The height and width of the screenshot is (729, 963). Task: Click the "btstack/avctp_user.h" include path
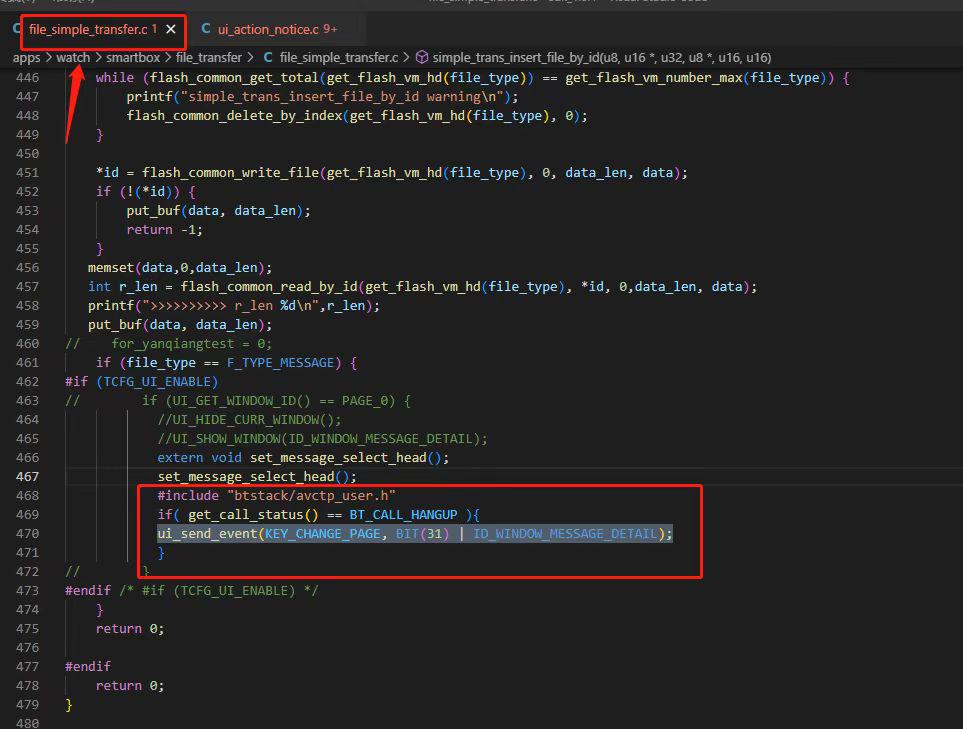coord(311,496)
